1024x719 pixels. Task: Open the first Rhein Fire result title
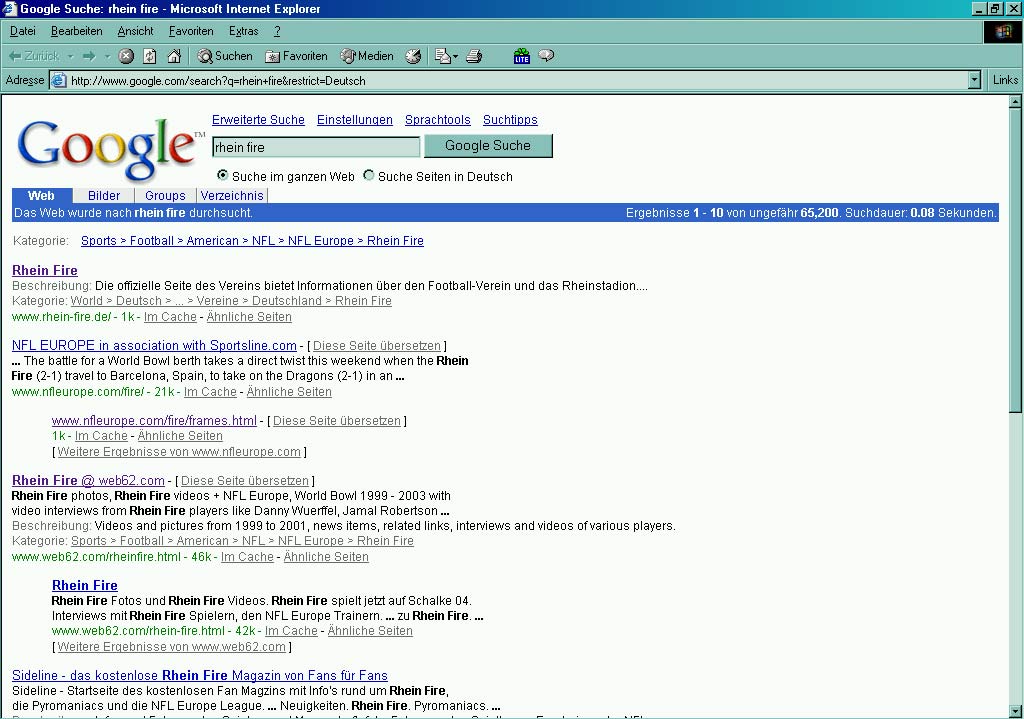44,270
